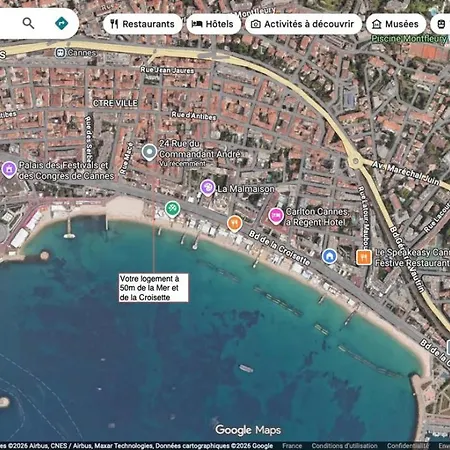Image resolution: width=450 pixels, height=450 pixels.
Task: Open Palais des Festivals purple marker
Action: [x=9, y=170]
